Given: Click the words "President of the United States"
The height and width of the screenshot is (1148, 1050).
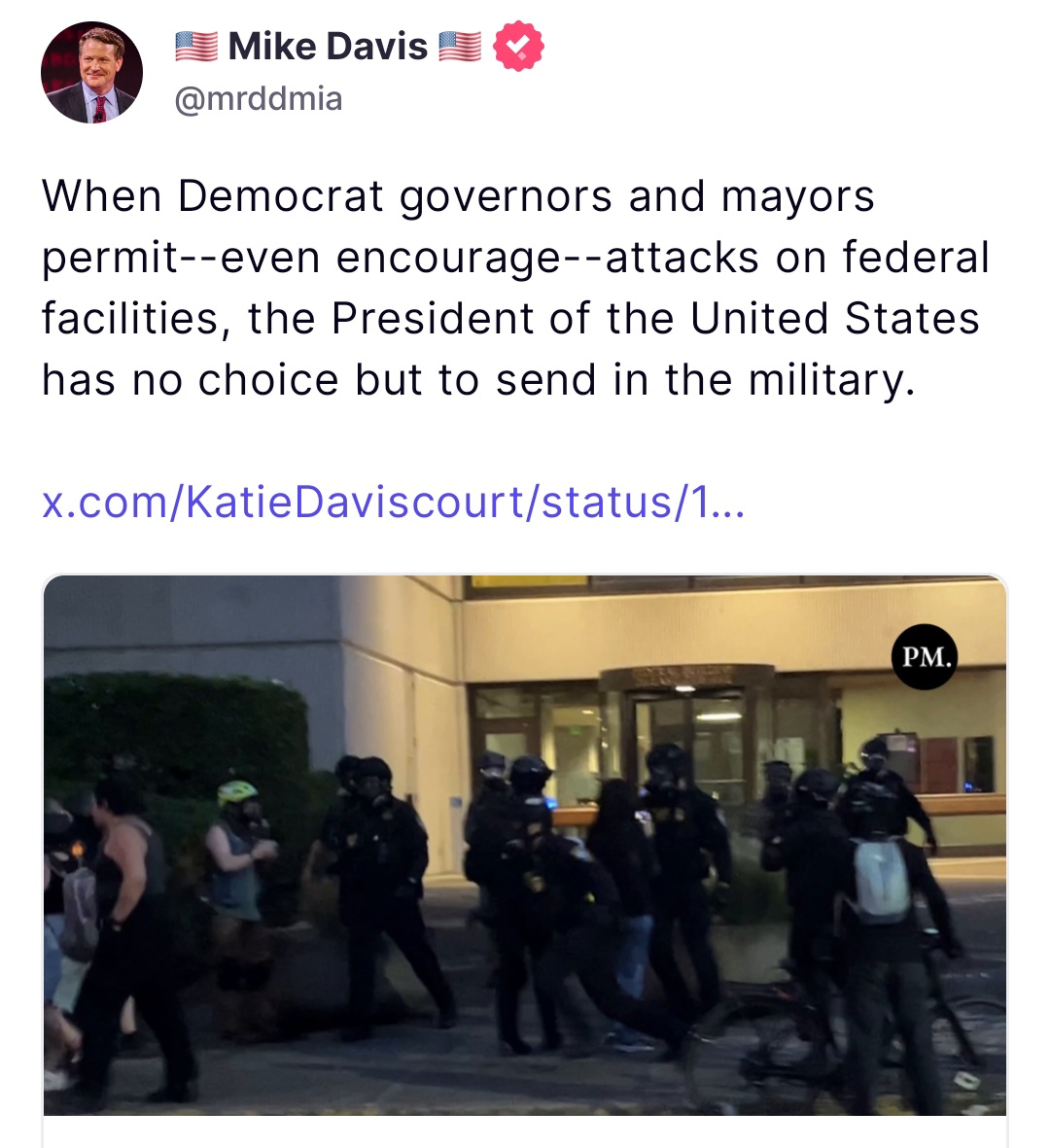Looking at the screenshot, I should pos(656,319).
